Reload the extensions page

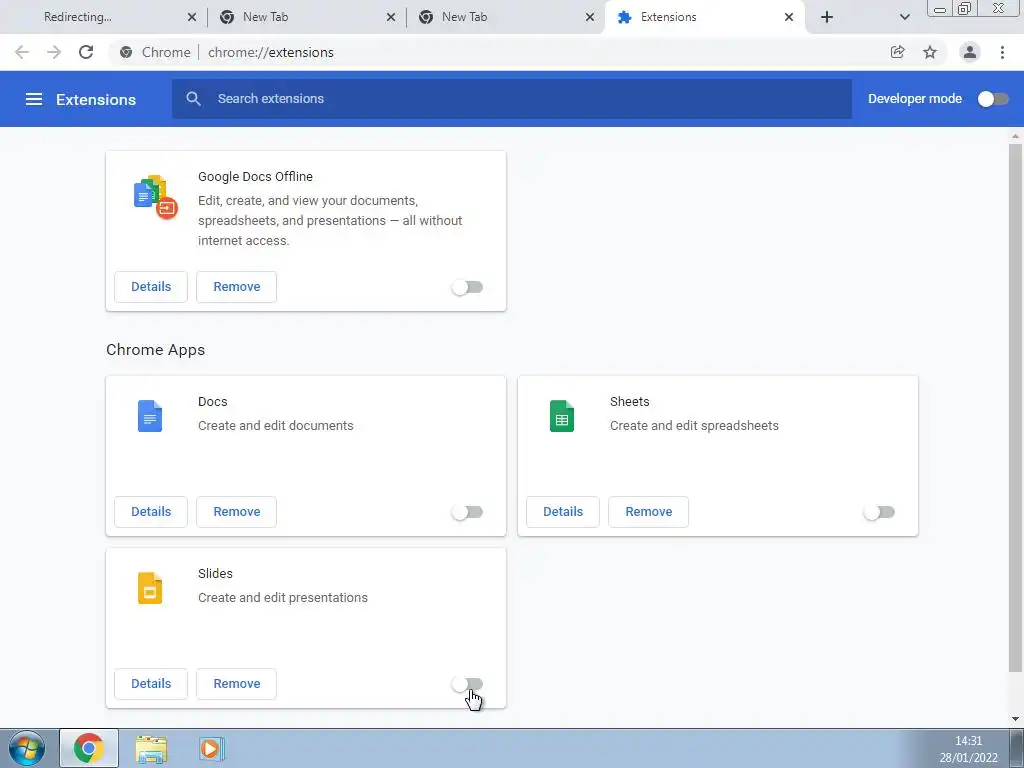pyautogui.click(x=86, y=52)
